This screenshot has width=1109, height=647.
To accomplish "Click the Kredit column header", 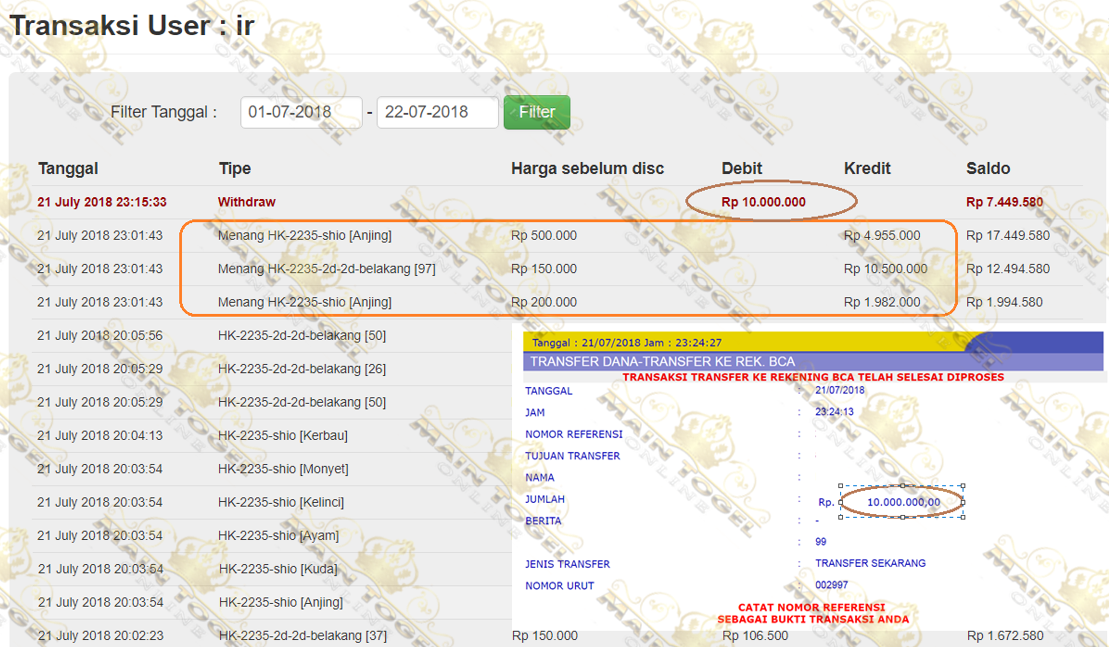I will coord(867,168).
